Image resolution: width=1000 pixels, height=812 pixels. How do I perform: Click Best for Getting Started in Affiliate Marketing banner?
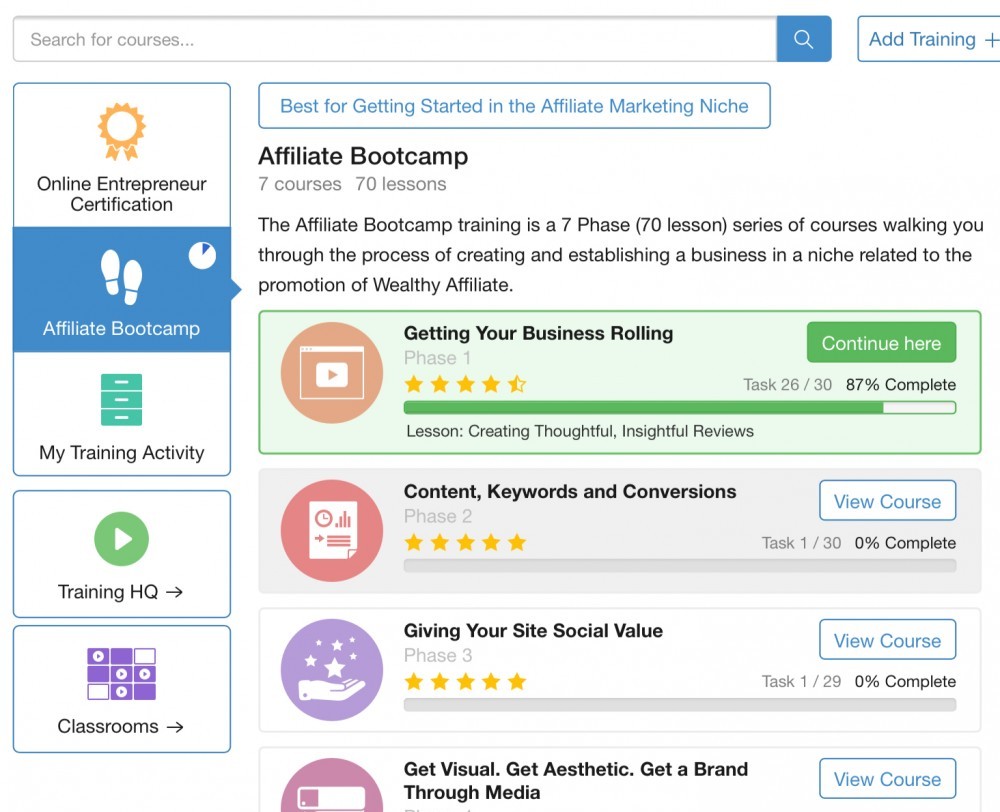(514, 106)
